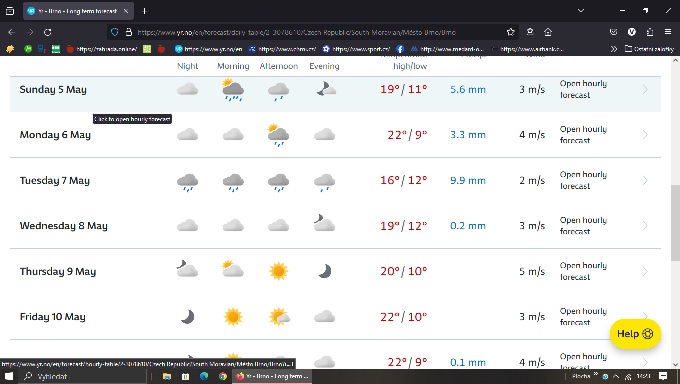Expand Tuesday 7 May row chevron
The height and width of the screenshot is (384, 680).
click(x=645, y=181)
